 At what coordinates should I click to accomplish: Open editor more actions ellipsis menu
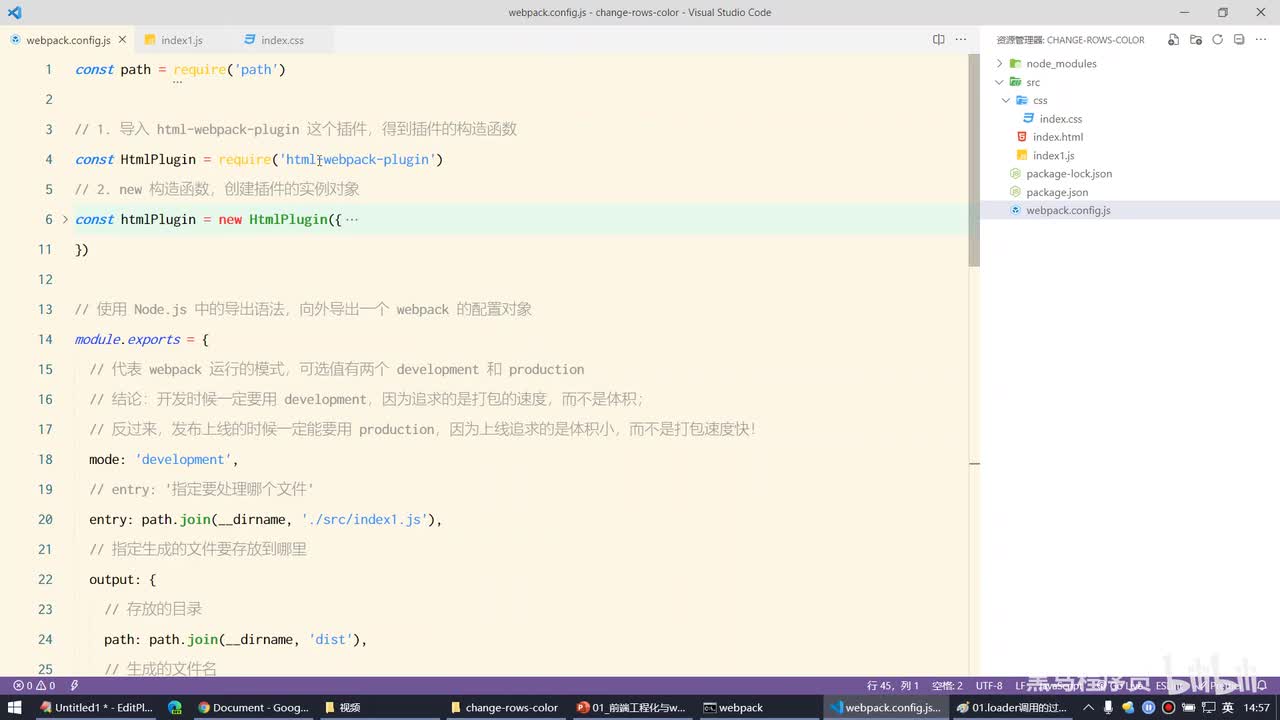pyautogui.click(x=961, y=40)
